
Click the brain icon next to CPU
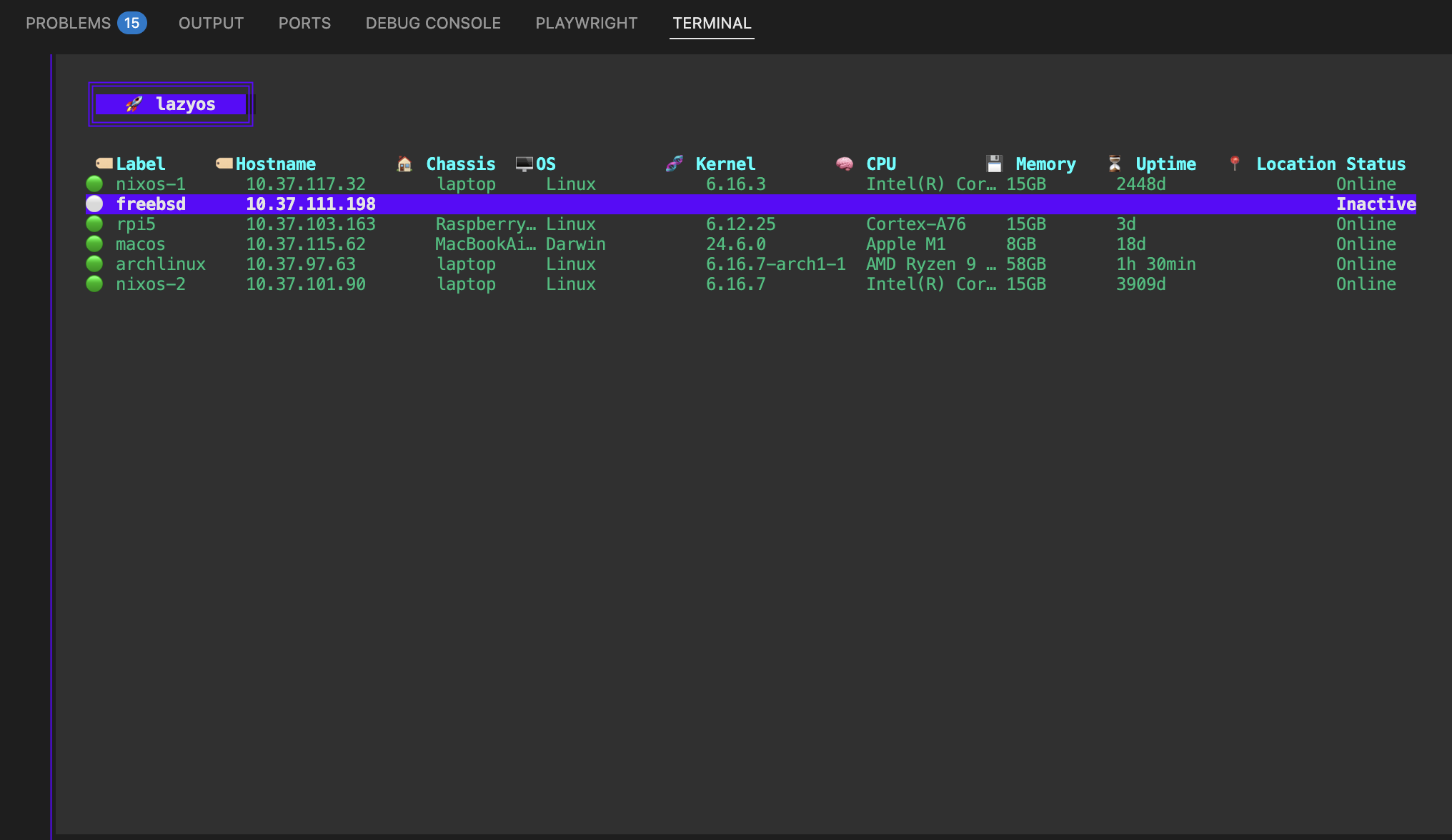click(845, 164)
